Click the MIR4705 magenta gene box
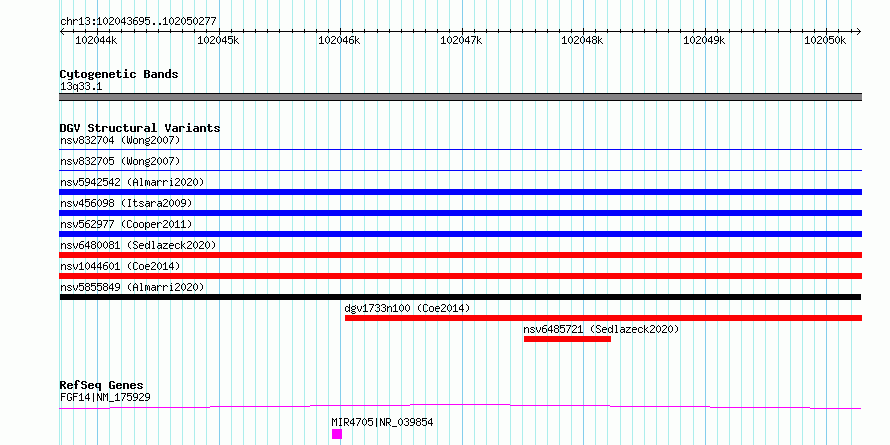The height and width of the screenshot is (445, 890). coord(337,434)
